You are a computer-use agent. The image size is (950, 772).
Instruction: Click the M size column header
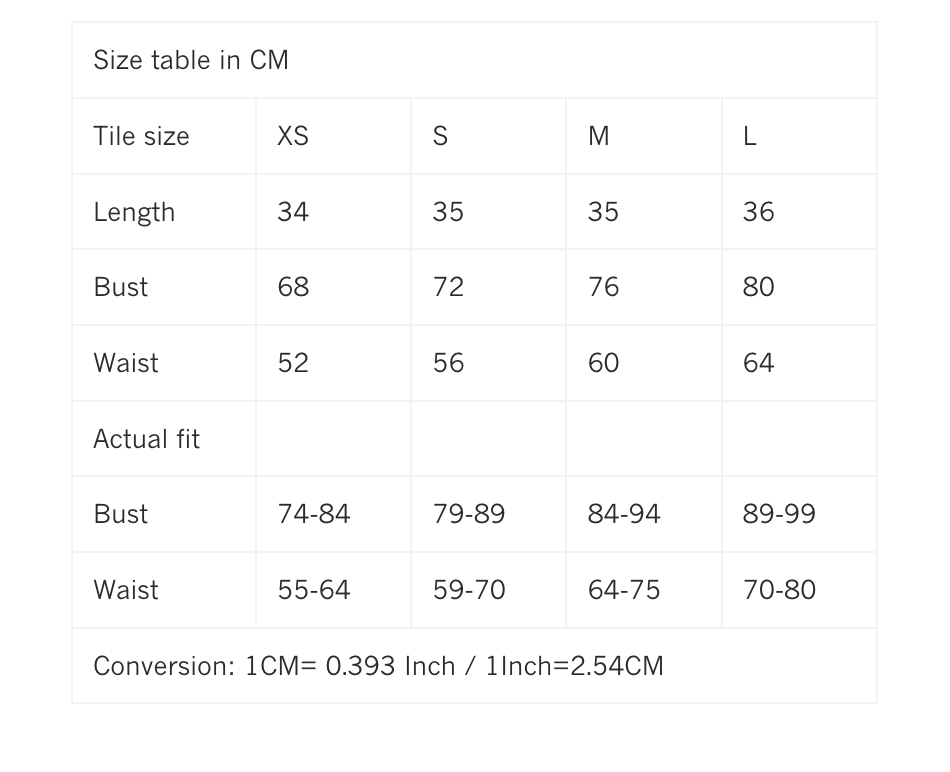(599, 136)
